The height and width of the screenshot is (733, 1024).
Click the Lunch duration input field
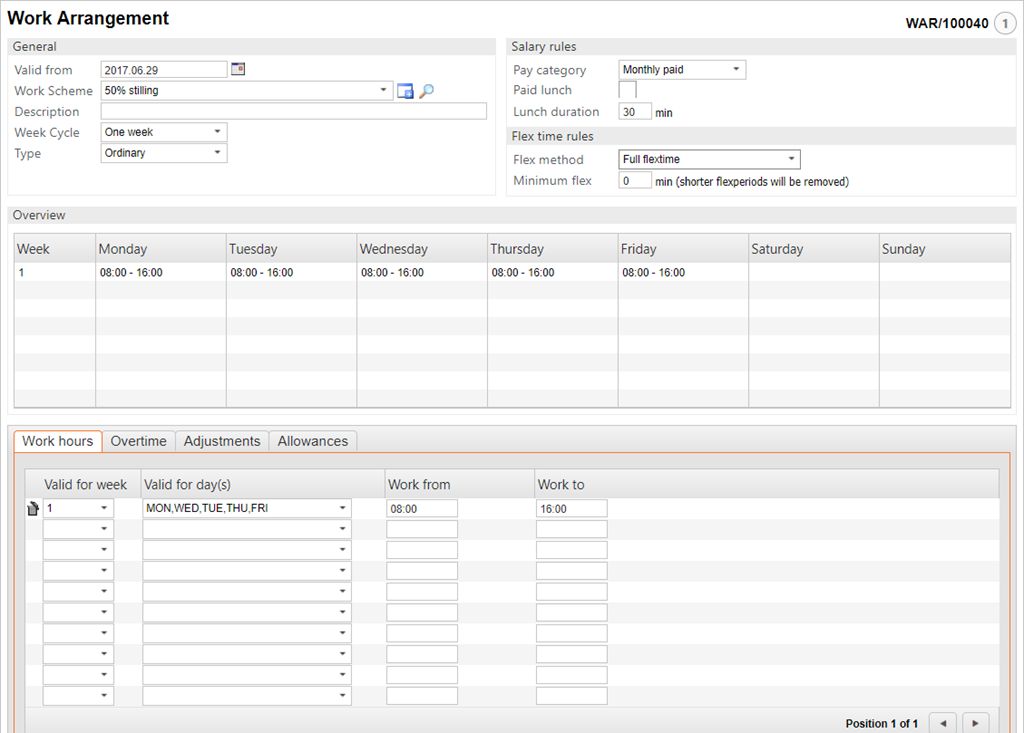click(635, 112)
